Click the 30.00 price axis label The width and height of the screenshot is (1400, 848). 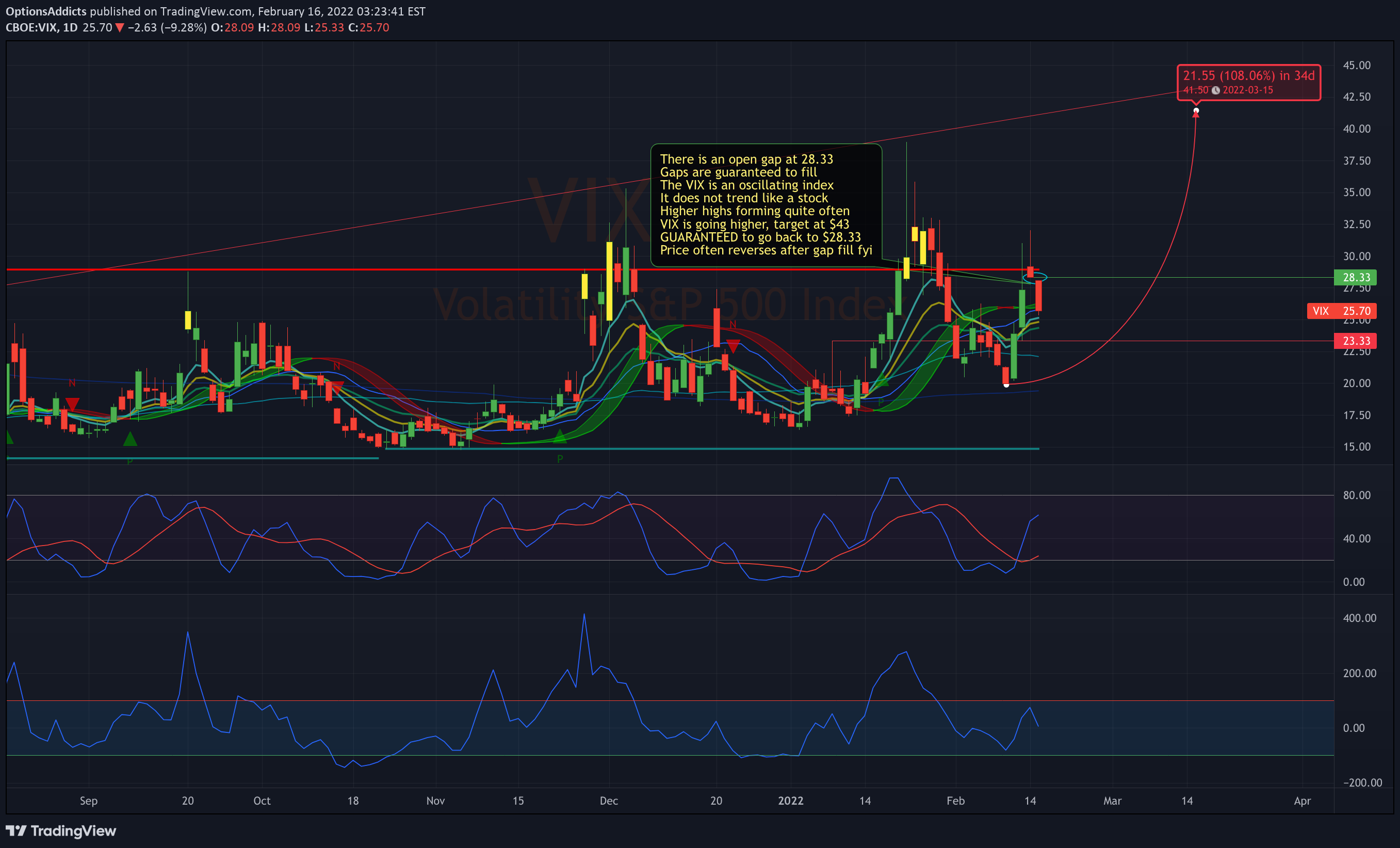click(1356, 257)
